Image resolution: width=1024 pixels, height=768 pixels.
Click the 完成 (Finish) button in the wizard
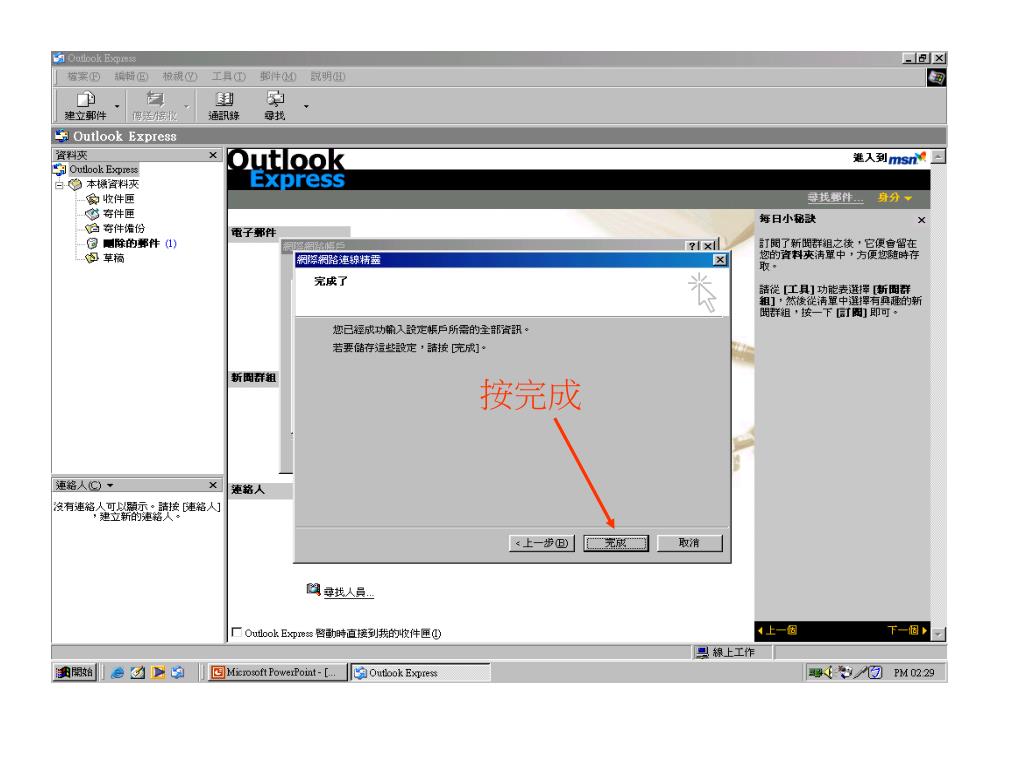616,543
